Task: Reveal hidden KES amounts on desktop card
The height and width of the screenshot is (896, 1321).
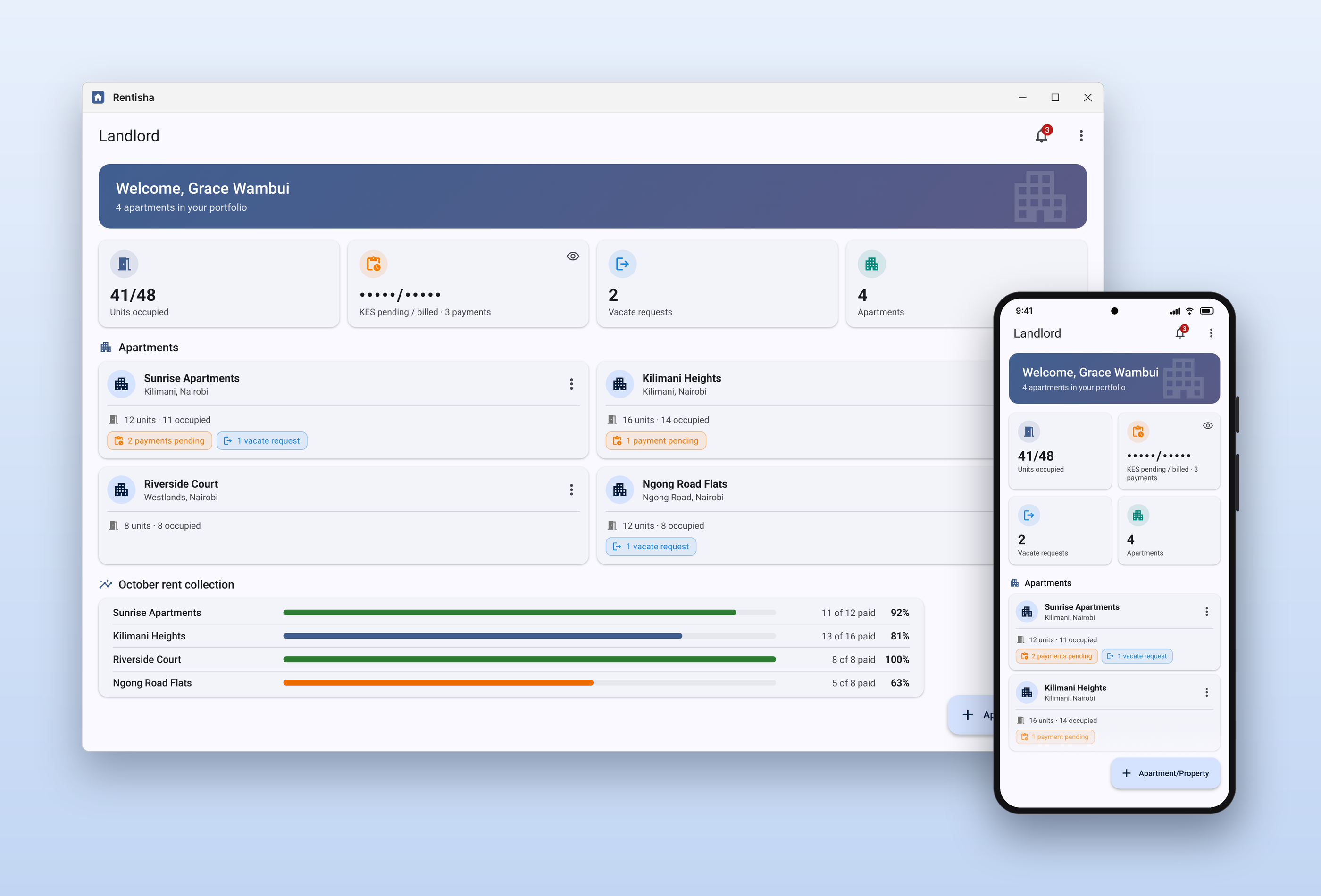Action: 573,256
